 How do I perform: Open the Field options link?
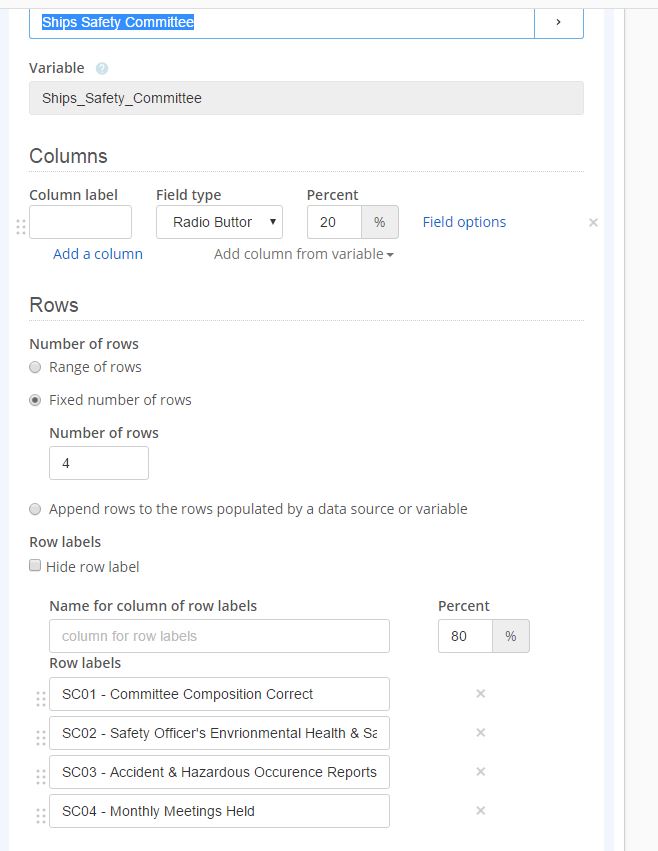pyautogui.click(x=464, y=222)
